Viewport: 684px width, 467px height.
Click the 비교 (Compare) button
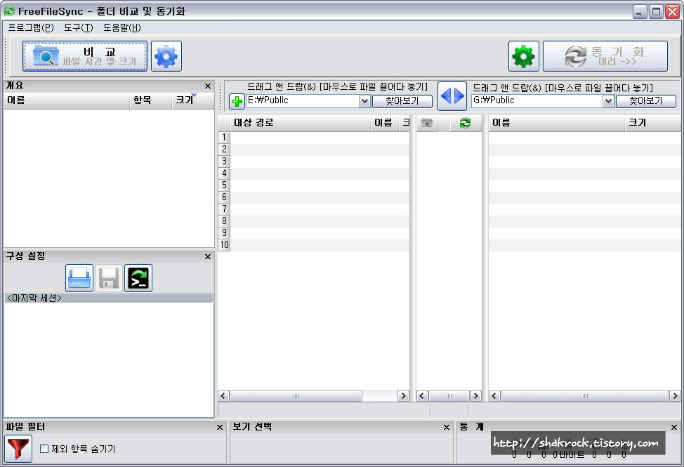click(85, 56)
